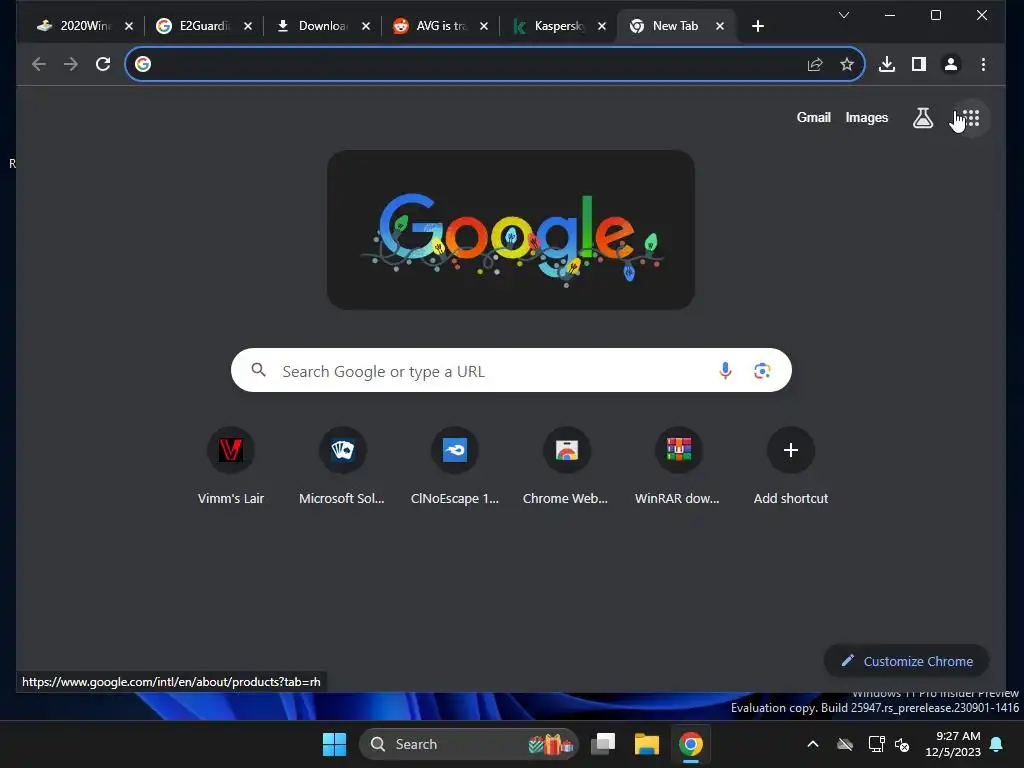Open the Google apps grid

point(970,118)
